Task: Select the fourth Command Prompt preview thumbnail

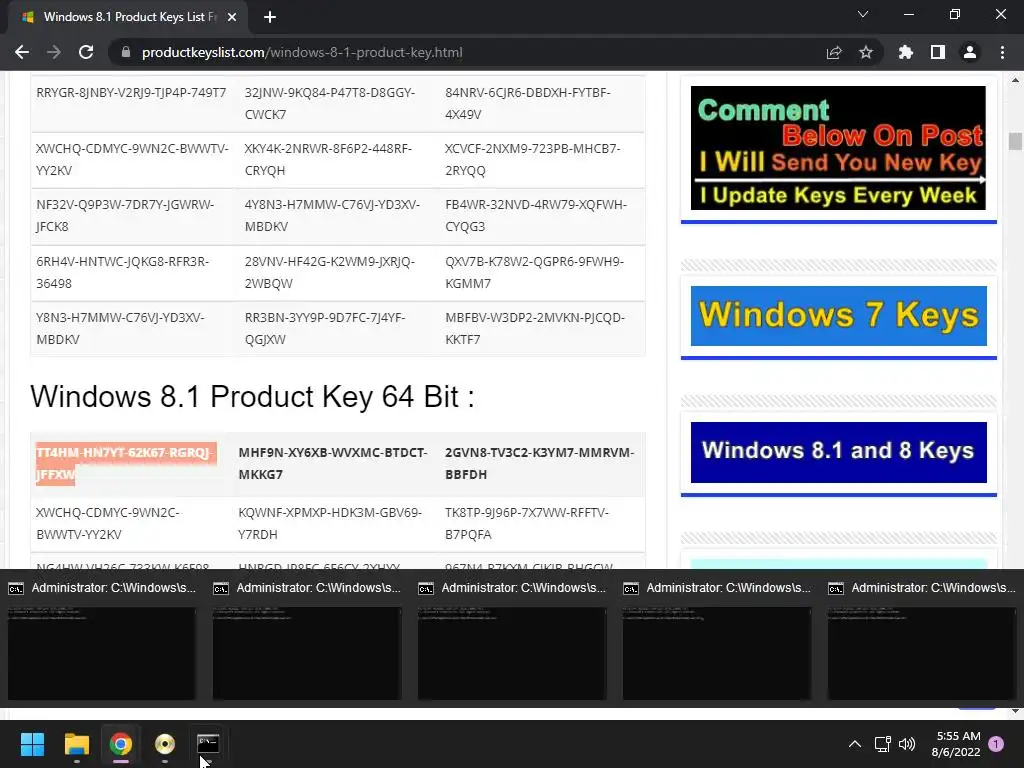Action: (717, 653)
